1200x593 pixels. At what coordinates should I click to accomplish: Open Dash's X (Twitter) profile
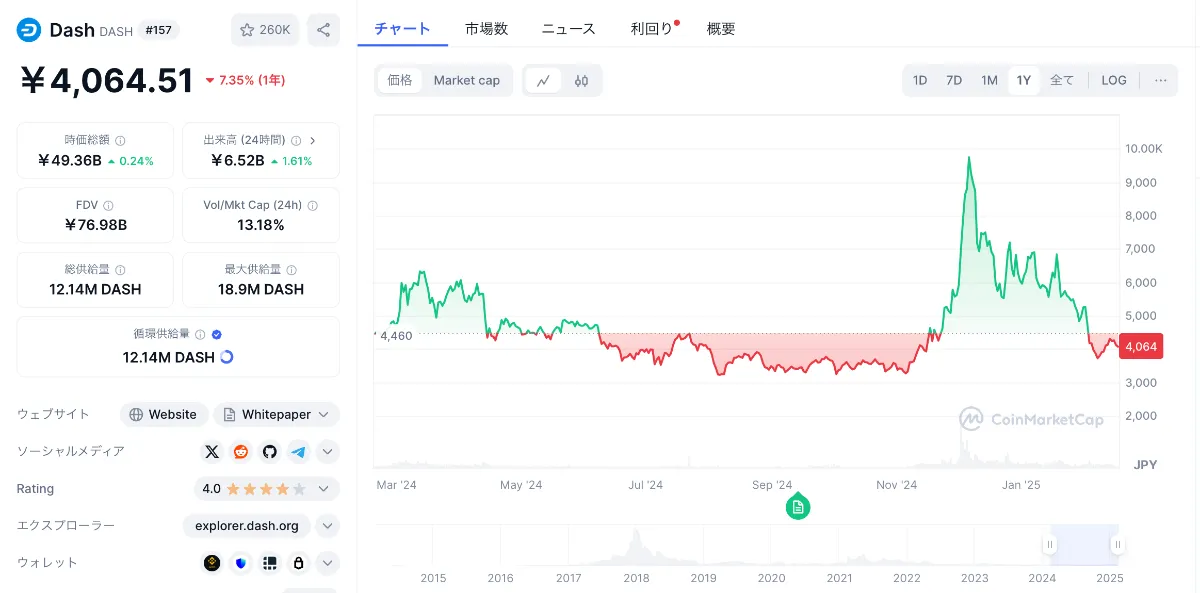(212, 451)
